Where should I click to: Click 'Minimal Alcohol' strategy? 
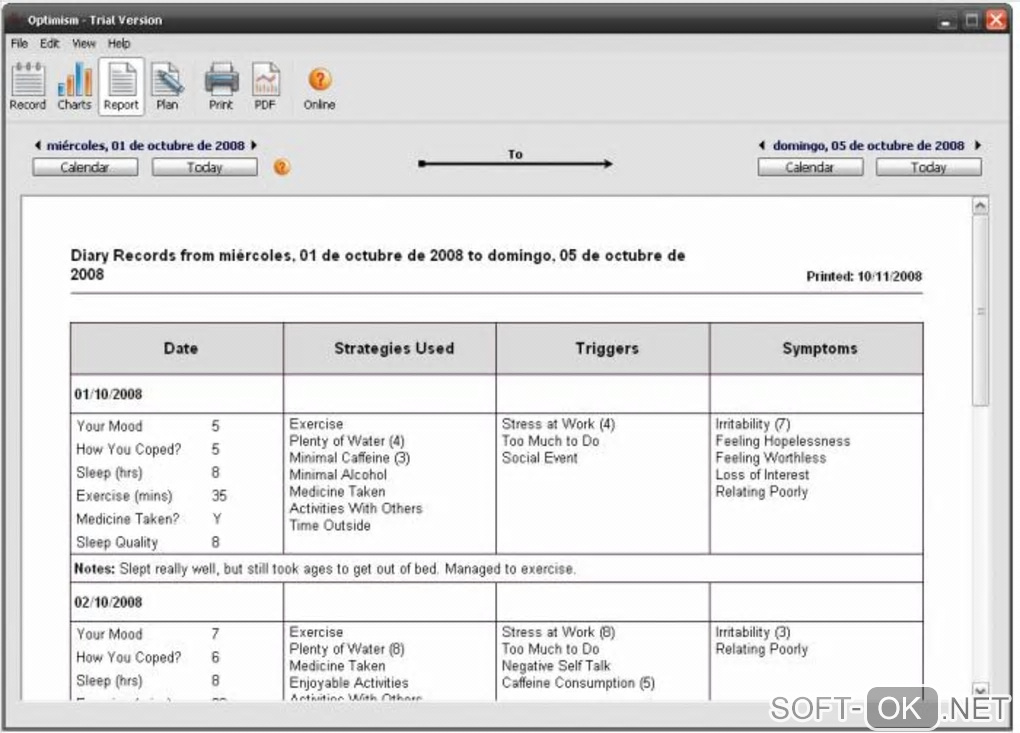pos(338,475)
